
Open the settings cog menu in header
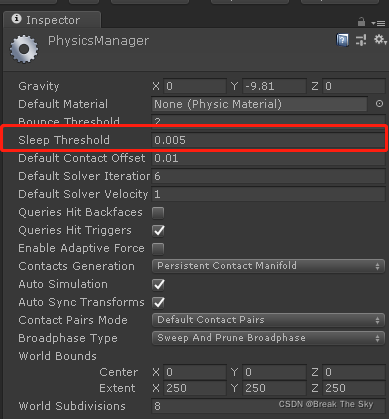pos(380,40)
